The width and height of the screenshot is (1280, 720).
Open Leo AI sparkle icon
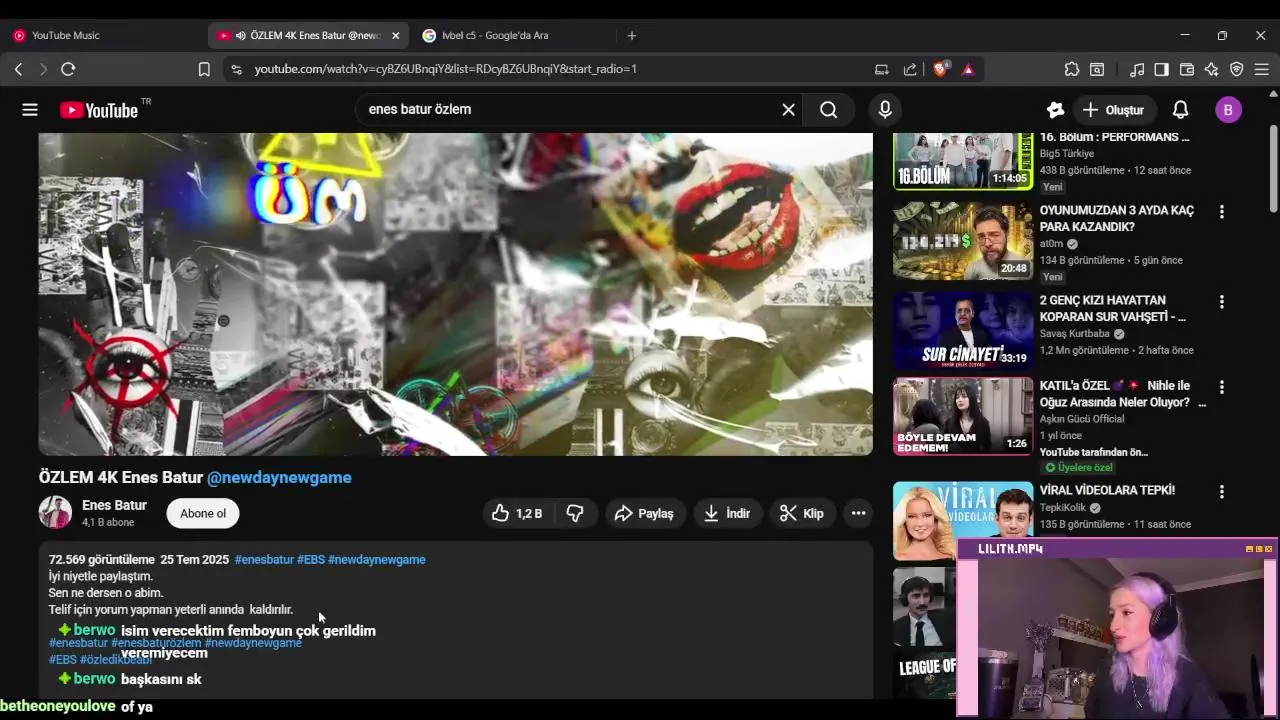pyautogui.click(x=1212, y=69)
